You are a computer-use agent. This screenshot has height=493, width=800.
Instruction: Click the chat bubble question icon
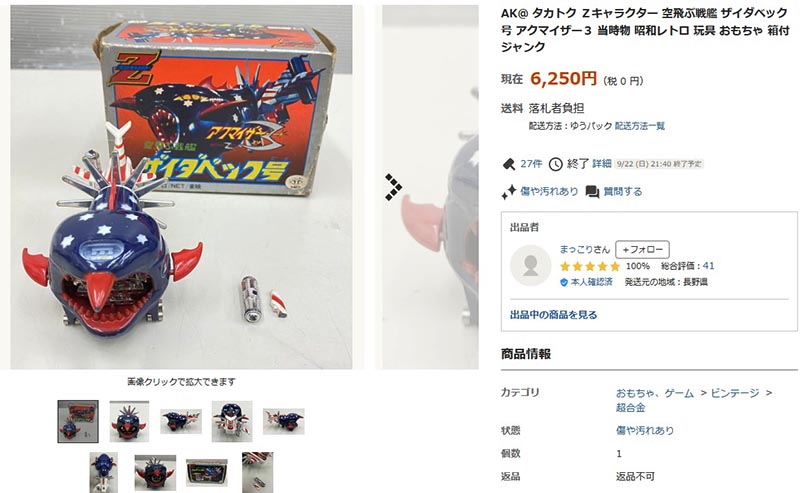(x=592, y=192)
